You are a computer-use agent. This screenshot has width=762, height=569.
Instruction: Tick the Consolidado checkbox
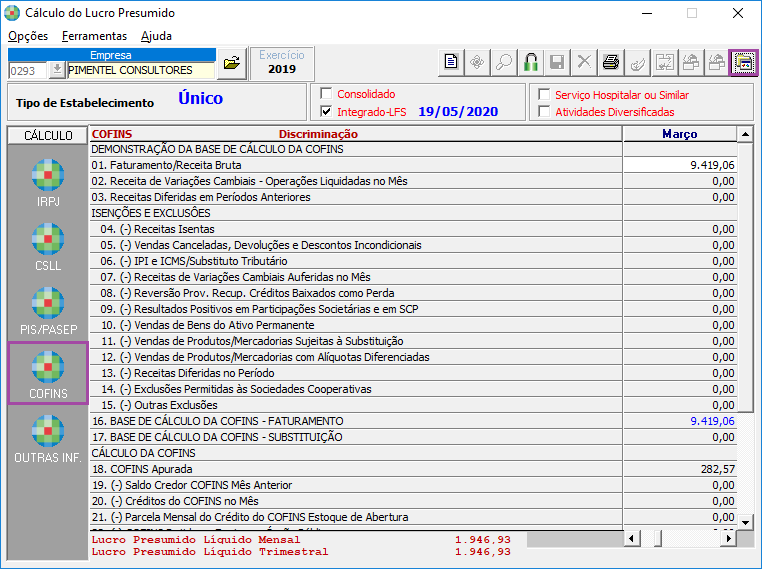(326, 93)
